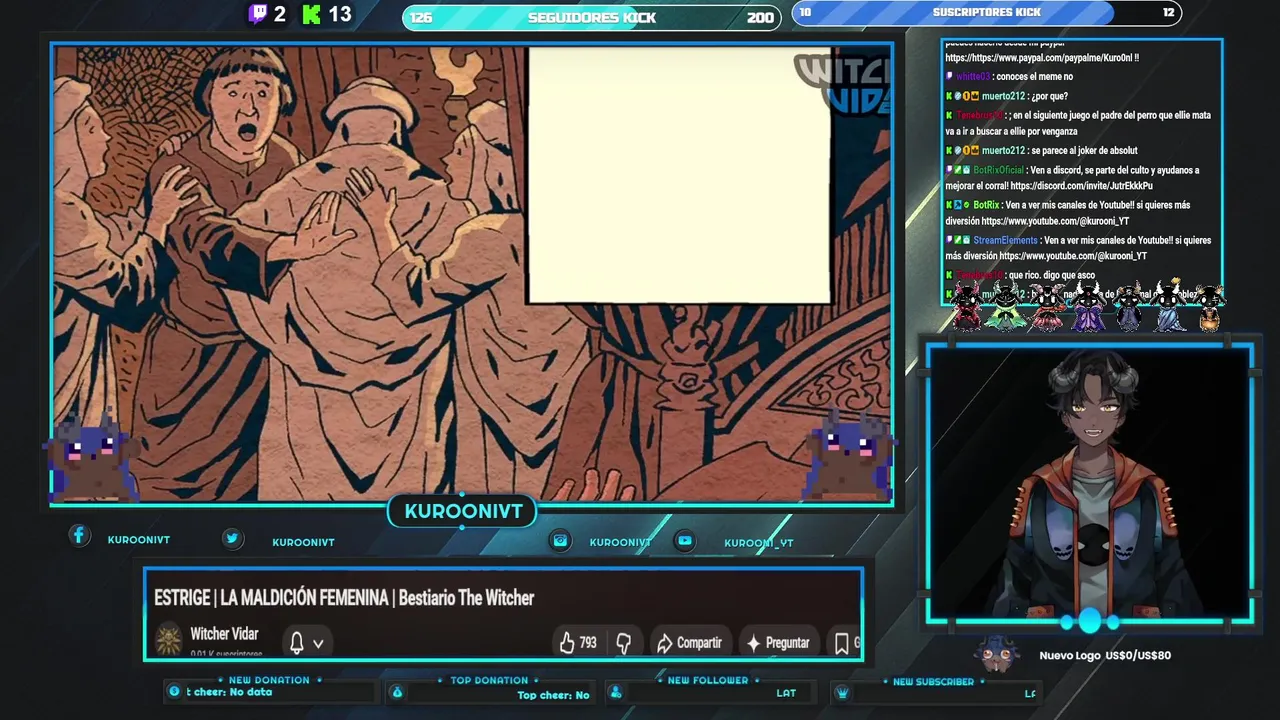The height and width of the screenshot is (720, 1280).
Task: Click the blank white comic panel in video
Action: [679, 175]
